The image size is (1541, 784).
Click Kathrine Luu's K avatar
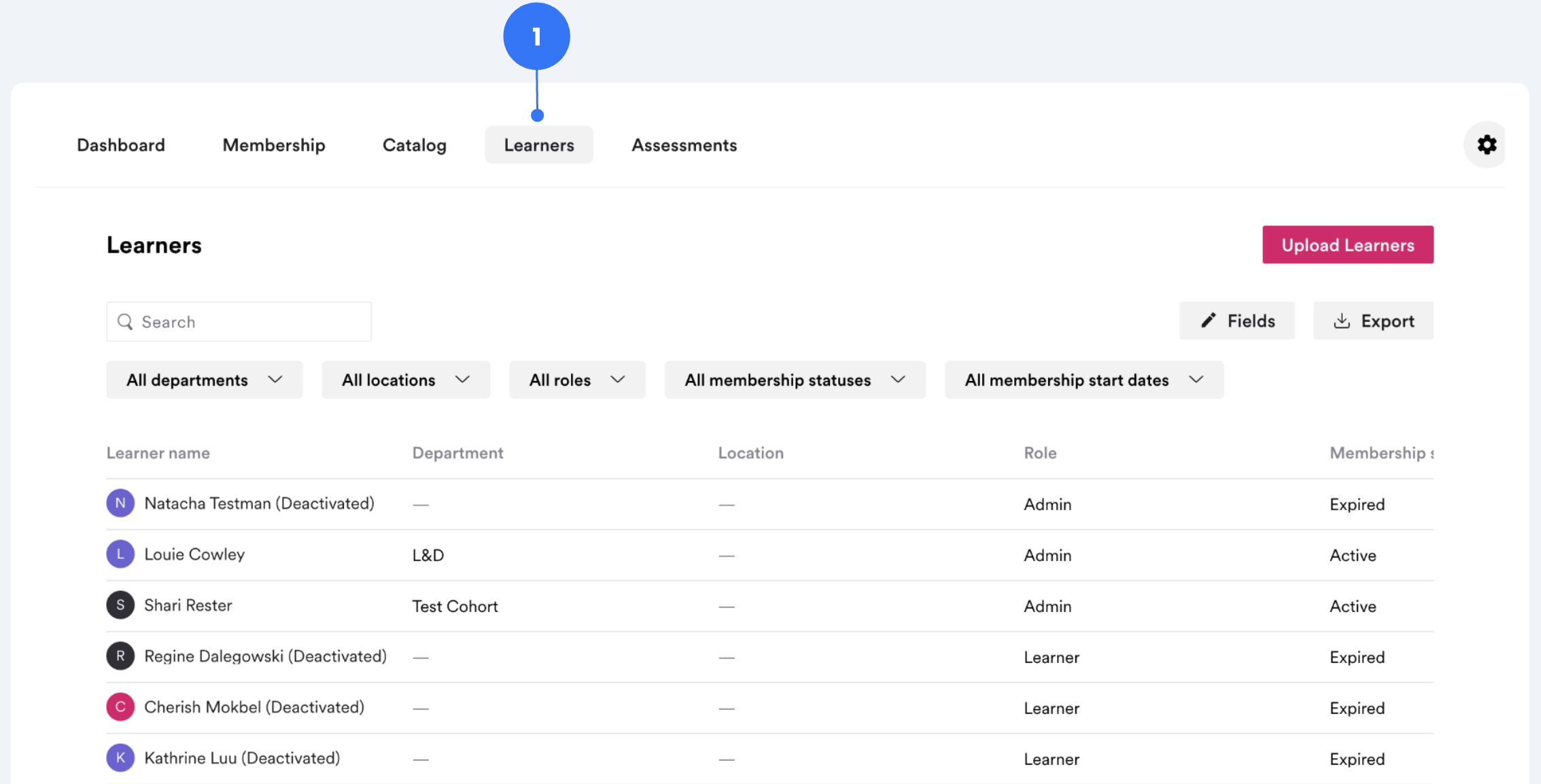120,758
